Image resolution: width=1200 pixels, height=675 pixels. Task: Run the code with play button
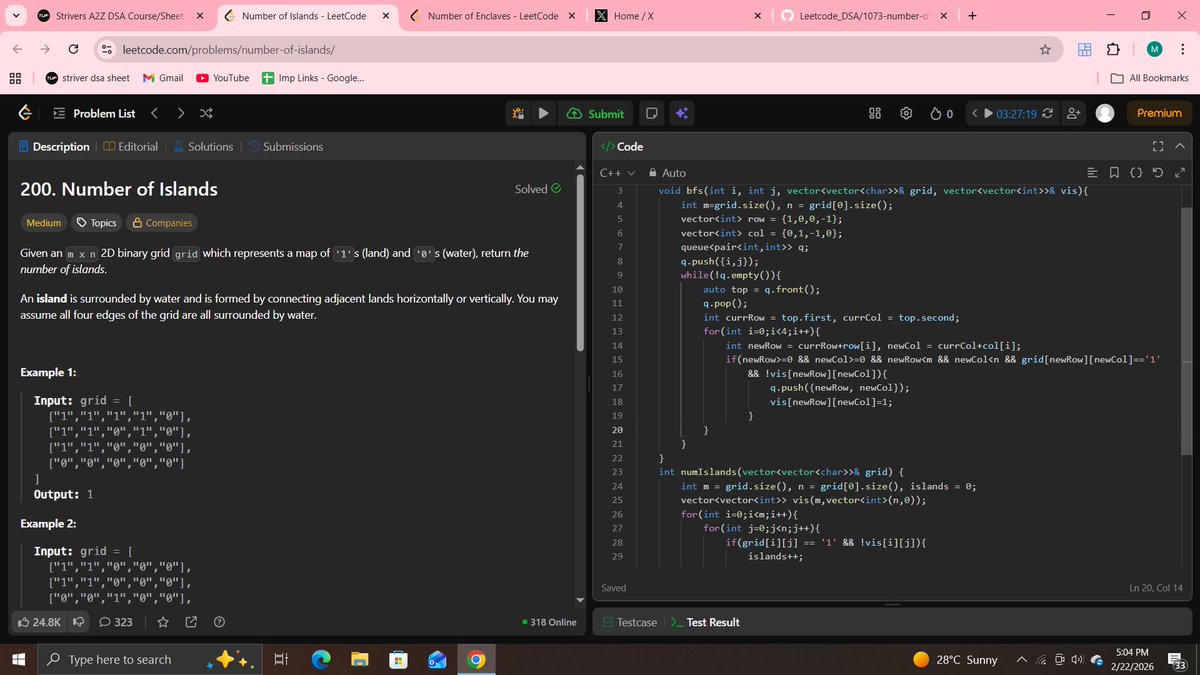pyautogui.click(x=543, y=114)
